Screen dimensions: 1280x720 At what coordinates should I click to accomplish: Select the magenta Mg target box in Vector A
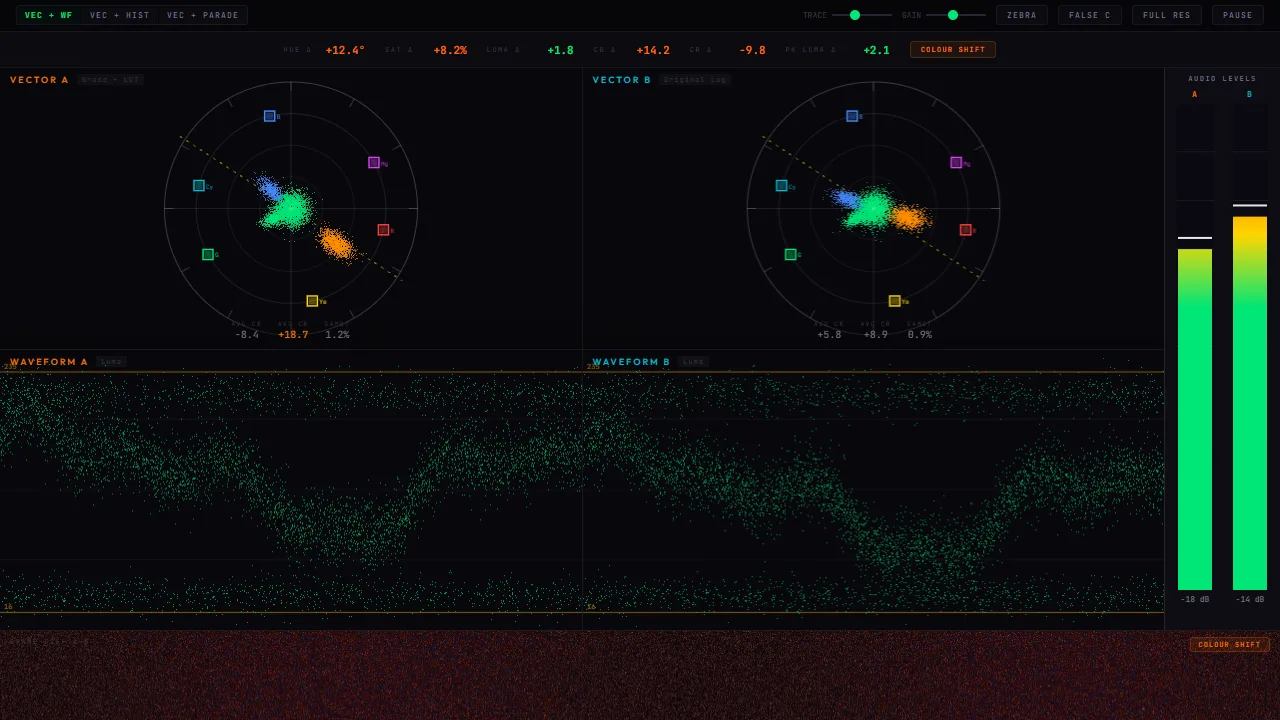coord(374,162)
